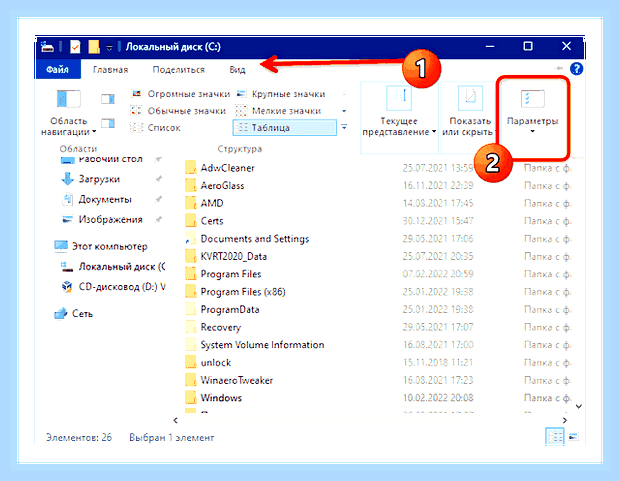
Task: Click the horizontal scroll right arrow
Action: tap(565, 420)
